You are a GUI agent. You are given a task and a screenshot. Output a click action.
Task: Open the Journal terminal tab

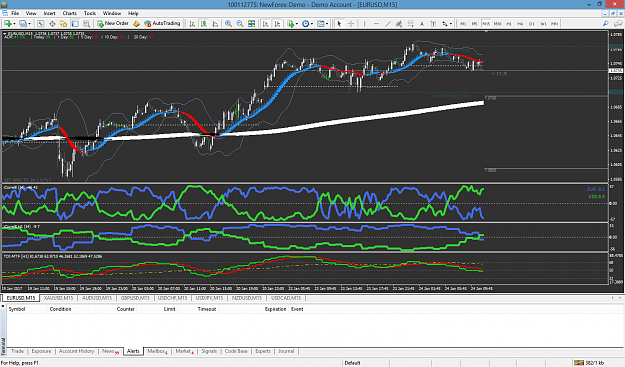[x=286, y=351]
